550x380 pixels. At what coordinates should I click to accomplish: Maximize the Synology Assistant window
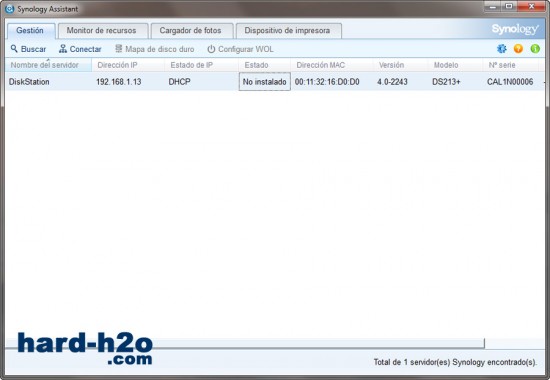coord(509,7)
